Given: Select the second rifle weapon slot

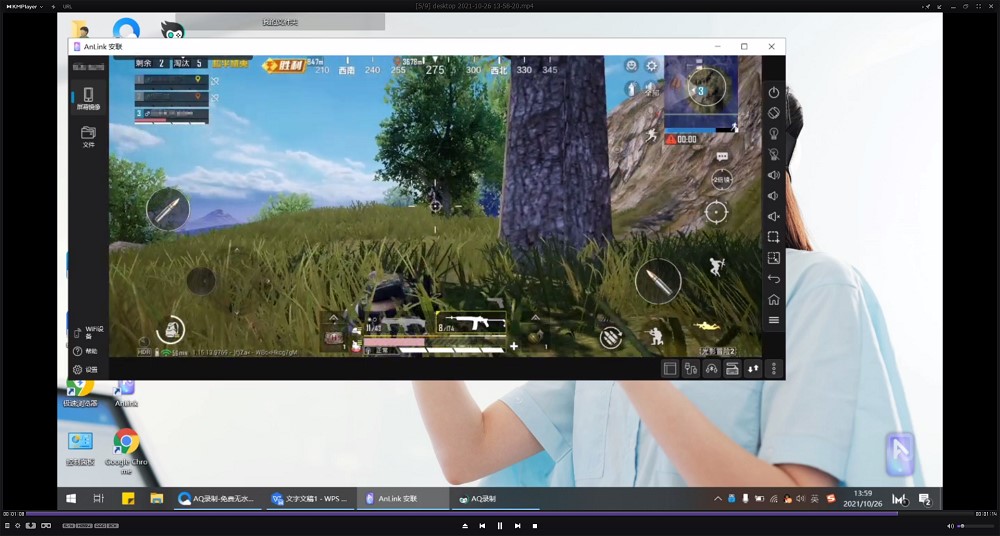Looking at the screenshot, I should [x=472, y=324].
